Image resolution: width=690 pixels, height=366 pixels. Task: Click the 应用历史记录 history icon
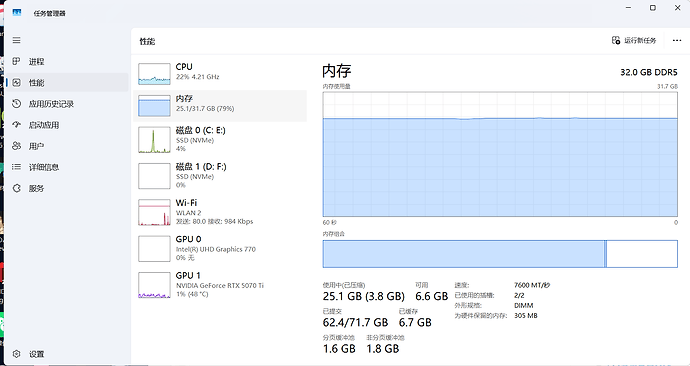point(16,103)
